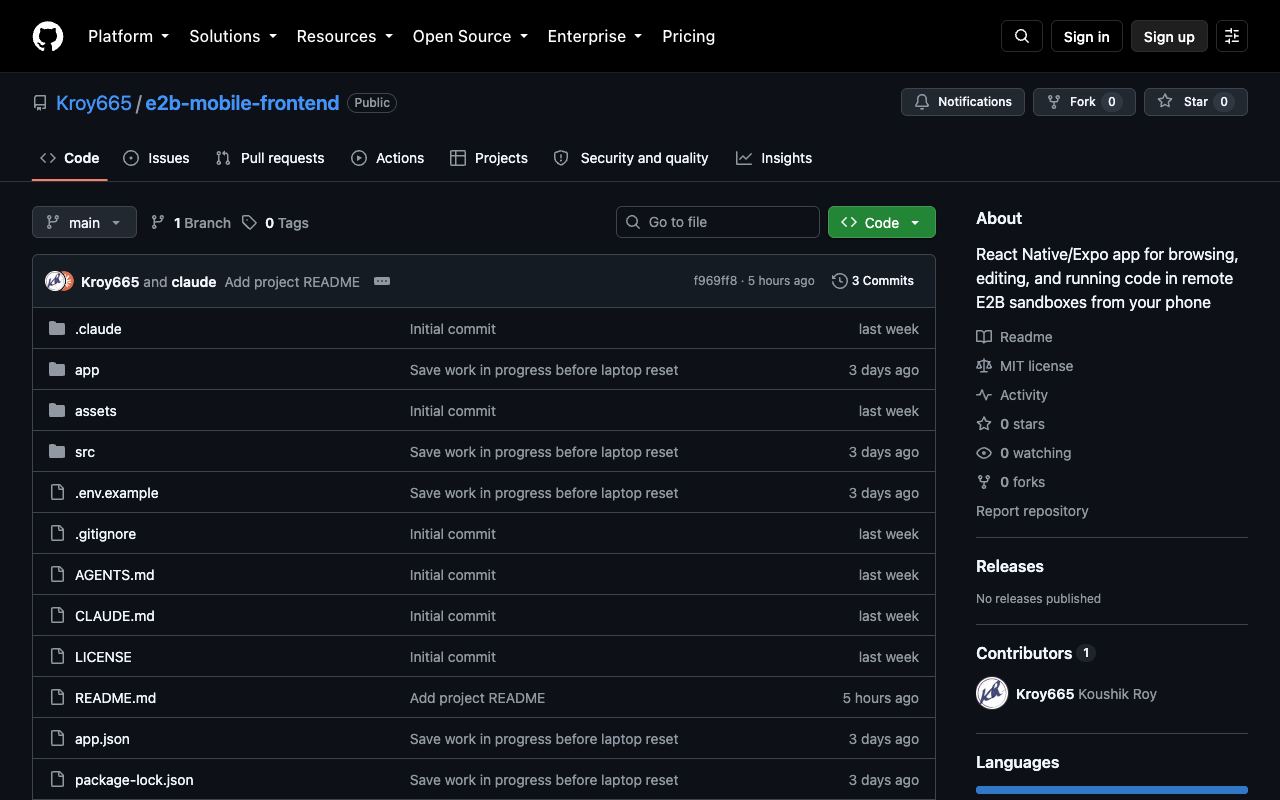Click the watching eye icon
Image resolution: width=1280 pixels, height=800 pixels.
pyautogui.click(x=984, y=453)
